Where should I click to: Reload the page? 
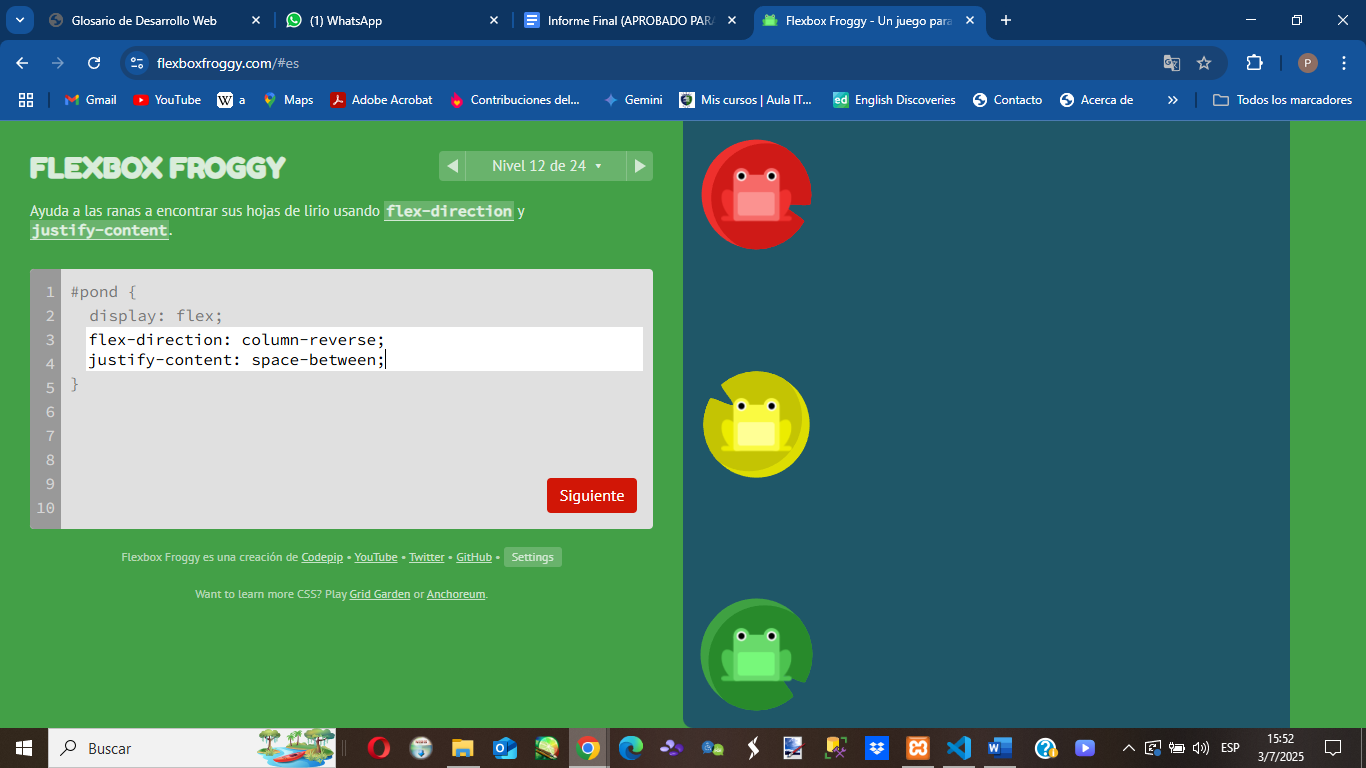coord(94,63)
